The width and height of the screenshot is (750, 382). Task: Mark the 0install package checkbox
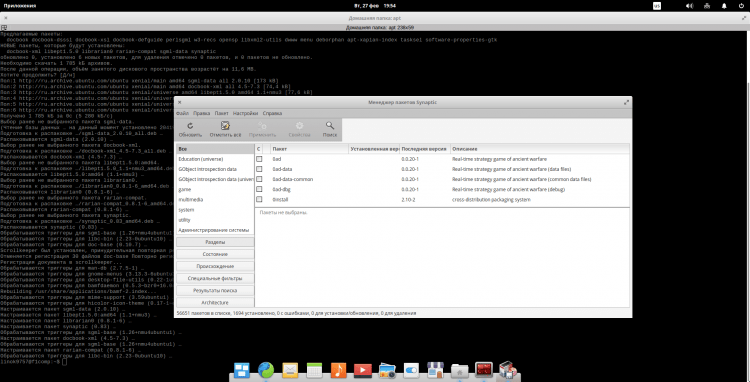[x=259, y=199]
